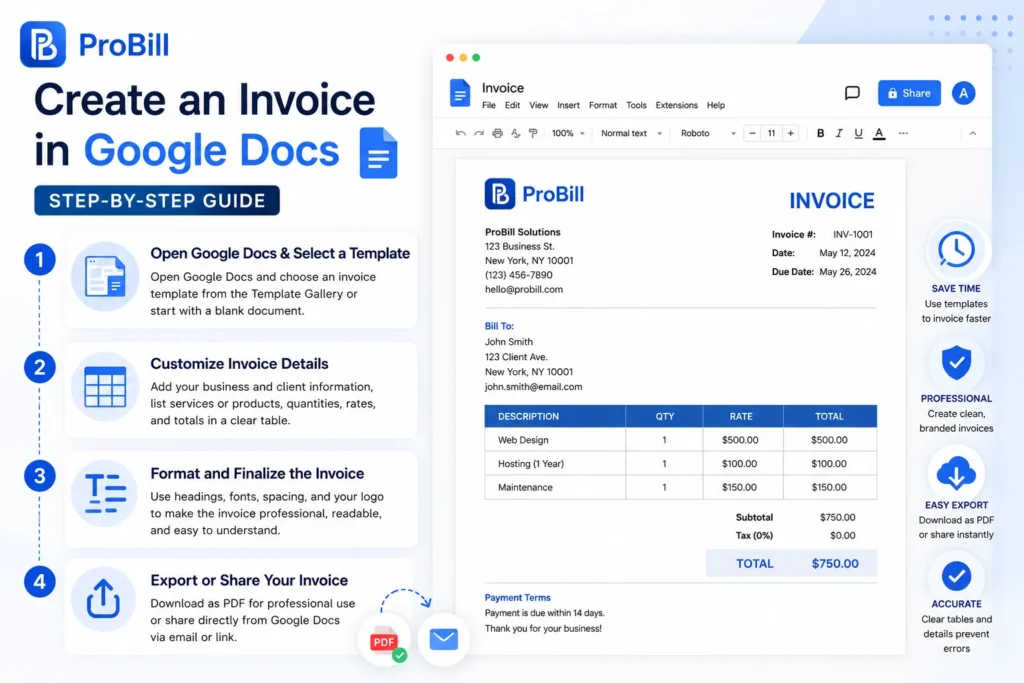
Task: Open the account avatar A
Action: click(963, 93)
